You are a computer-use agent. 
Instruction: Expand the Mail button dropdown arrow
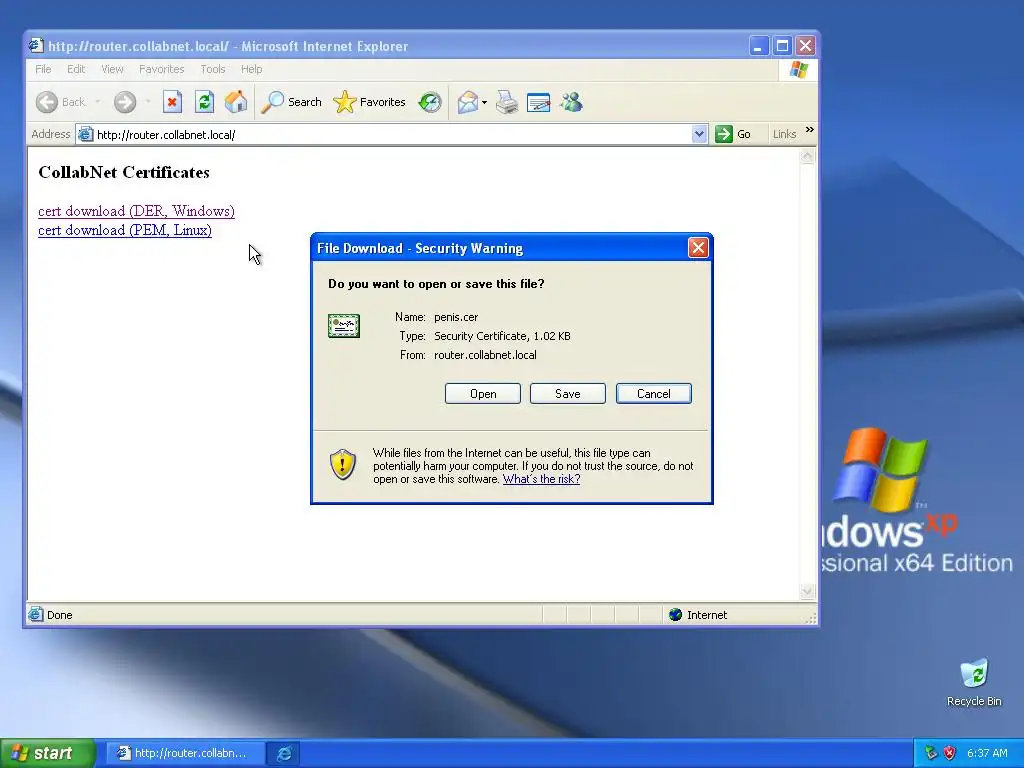point(484,103)
